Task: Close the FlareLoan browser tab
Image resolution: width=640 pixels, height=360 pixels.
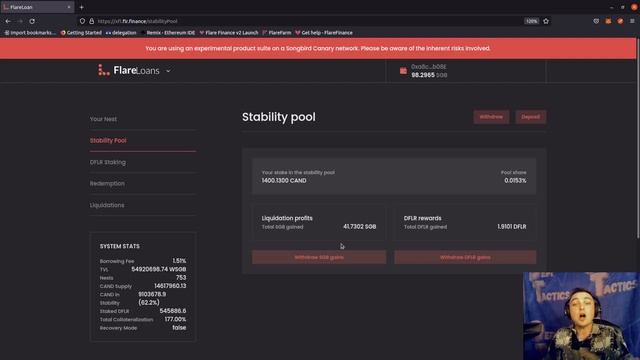Action: tap(69, 7)
